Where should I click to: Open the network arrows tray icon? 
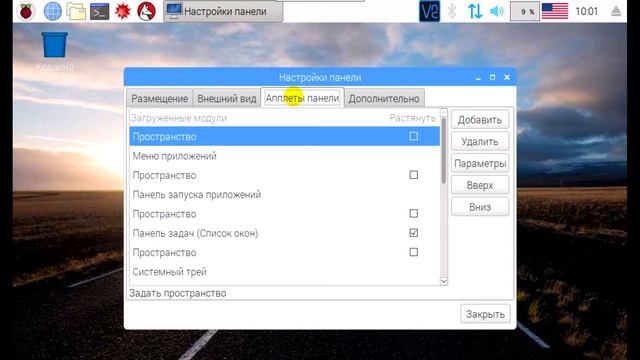click(x=475, y=11)
